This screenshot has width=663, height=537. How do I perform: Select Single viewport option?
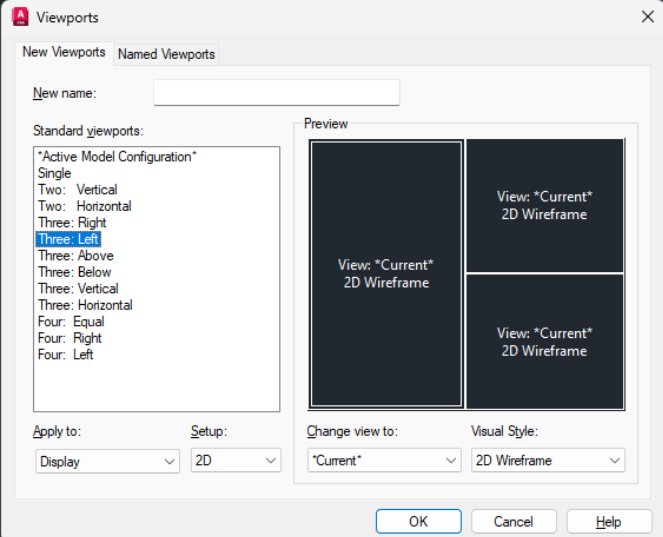[55, 173]
